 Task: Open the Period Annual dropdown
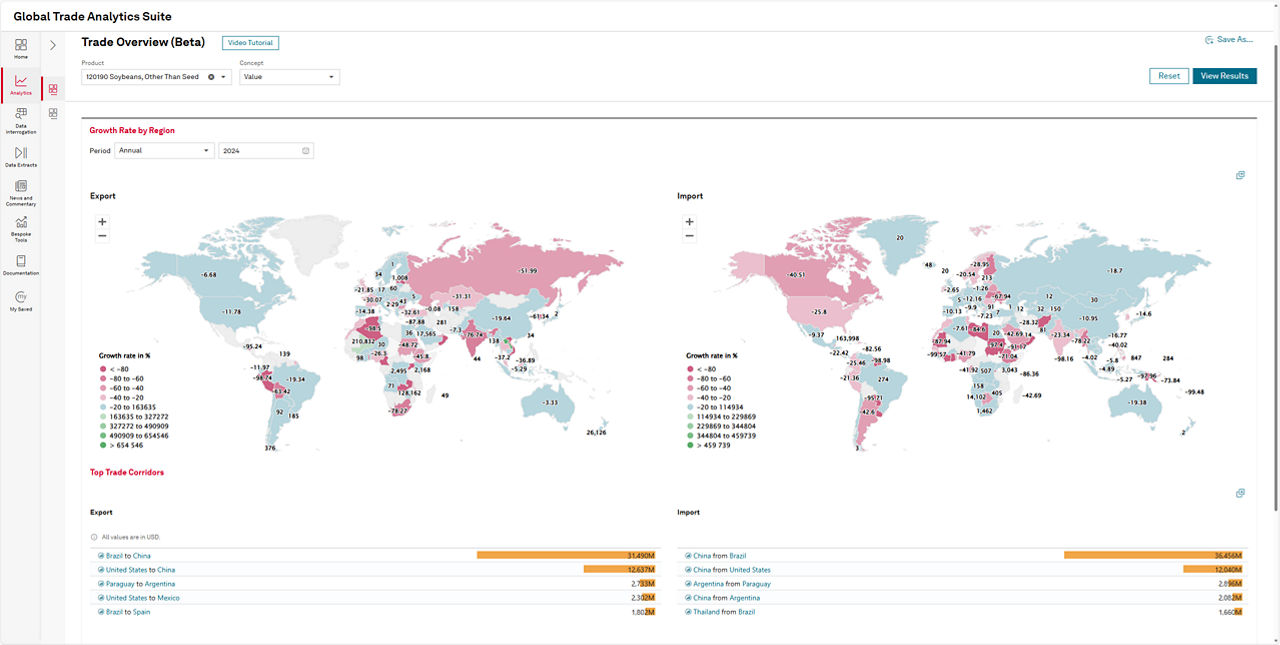tap(206, 151)
